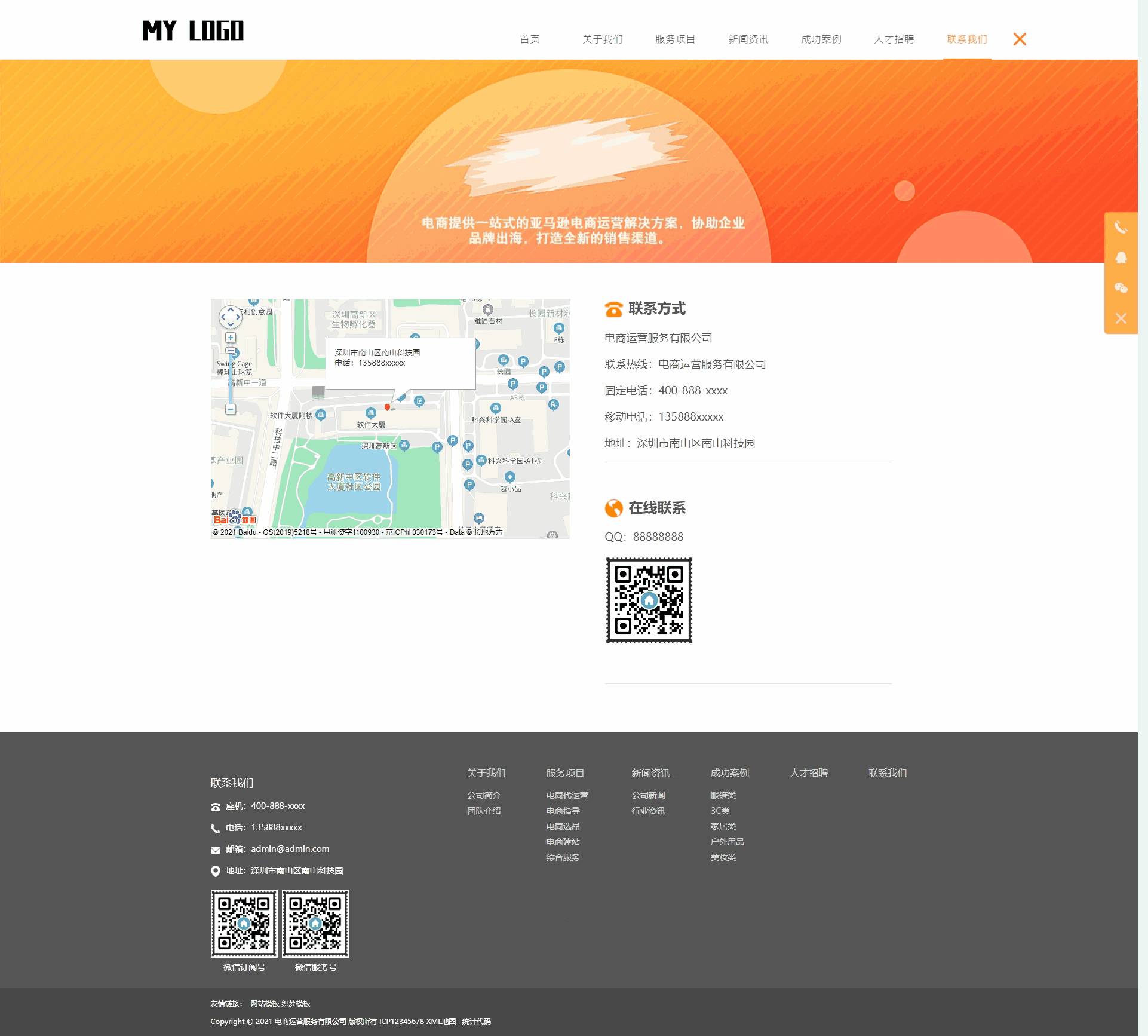Open the 成功案例 navigation menu item
The width and height of the screenshot is (1148, 1036).
click(x=821, y=39)
